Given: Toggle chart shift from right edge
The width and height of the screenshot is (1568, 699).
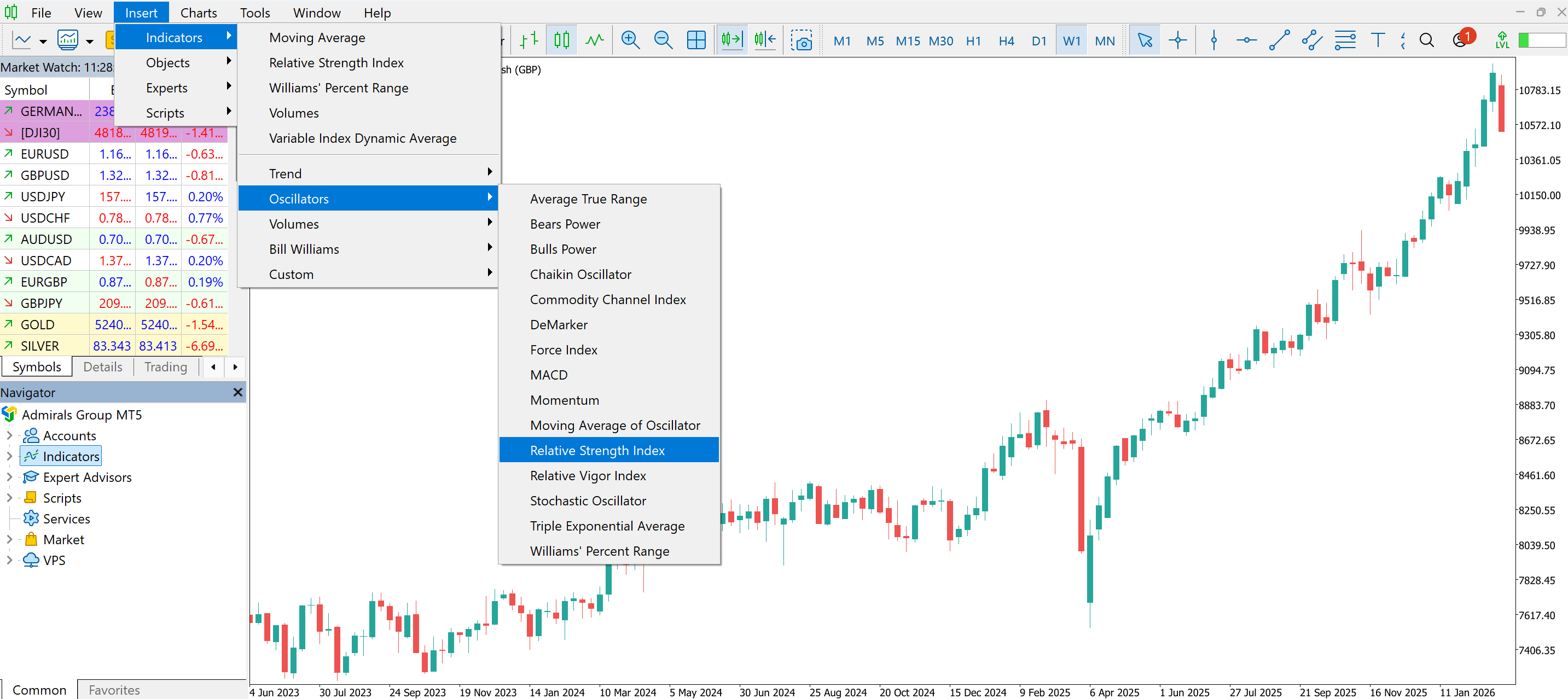Looking at the screenshot, I should (765, 41).
